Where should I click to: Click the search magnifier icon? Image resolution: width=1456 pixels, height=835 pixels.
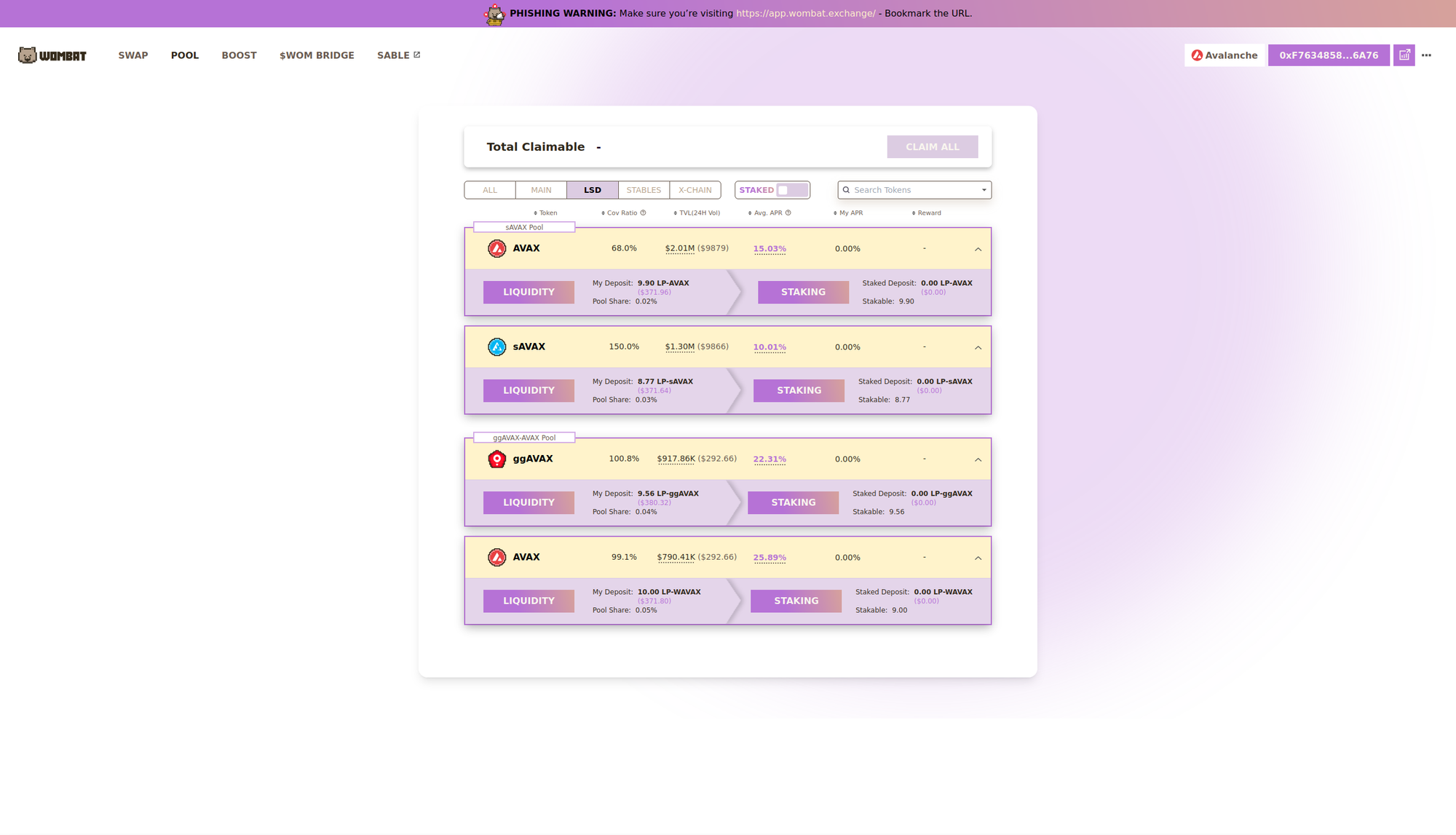pyautogui.click(x=846, y=190)
